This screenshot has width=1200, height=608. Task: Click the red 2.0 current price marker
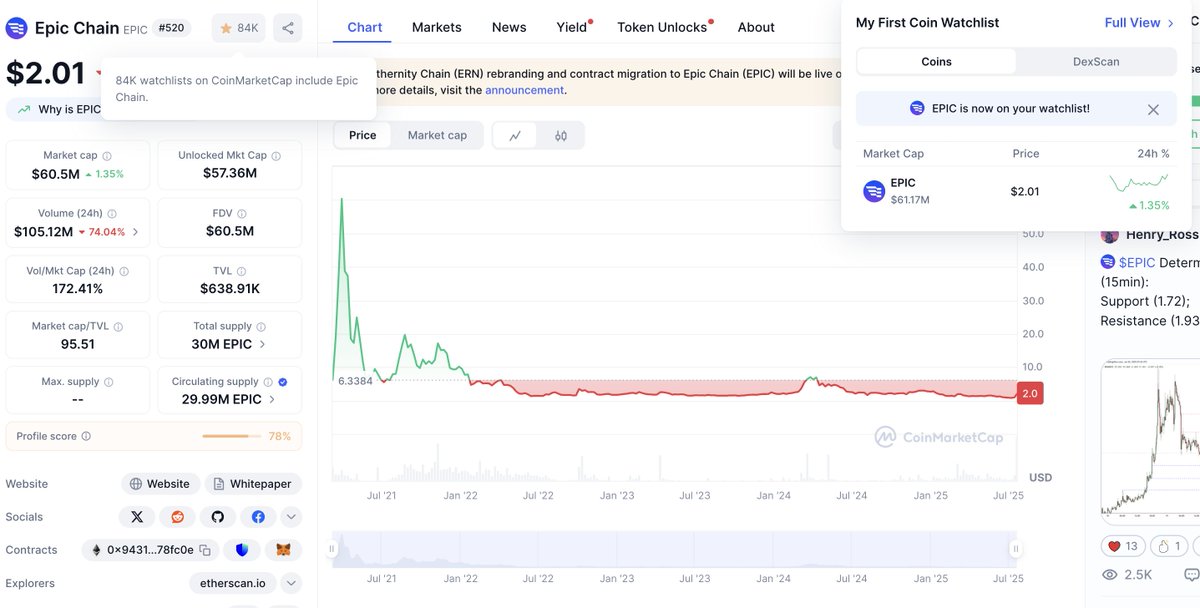pos(1030,394)
